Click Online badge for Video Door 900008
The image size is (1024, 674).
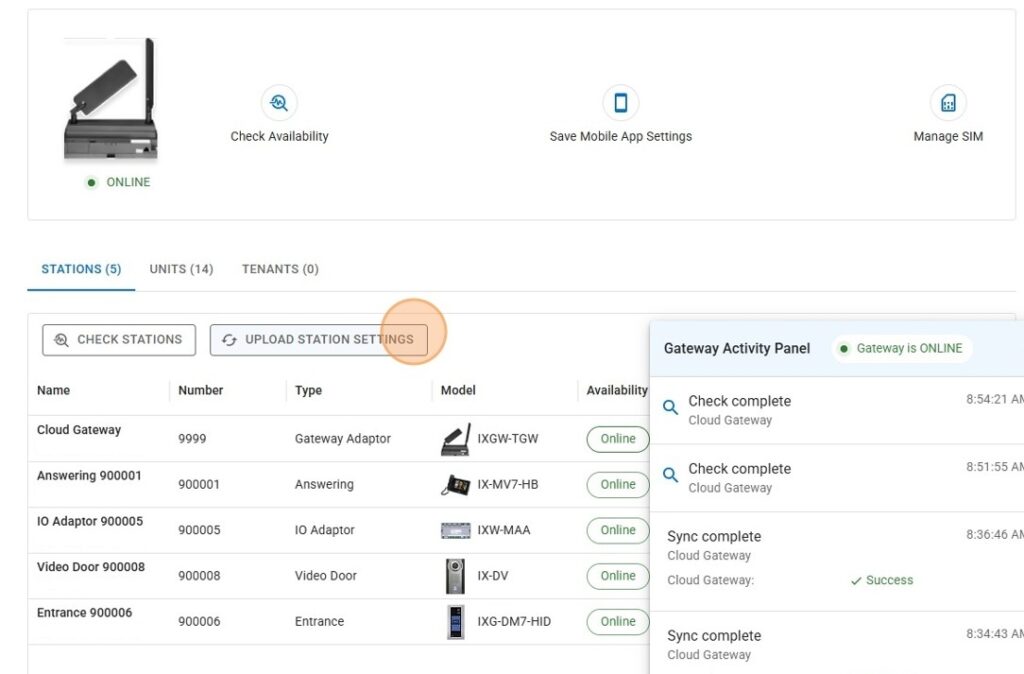coord(618,576)
